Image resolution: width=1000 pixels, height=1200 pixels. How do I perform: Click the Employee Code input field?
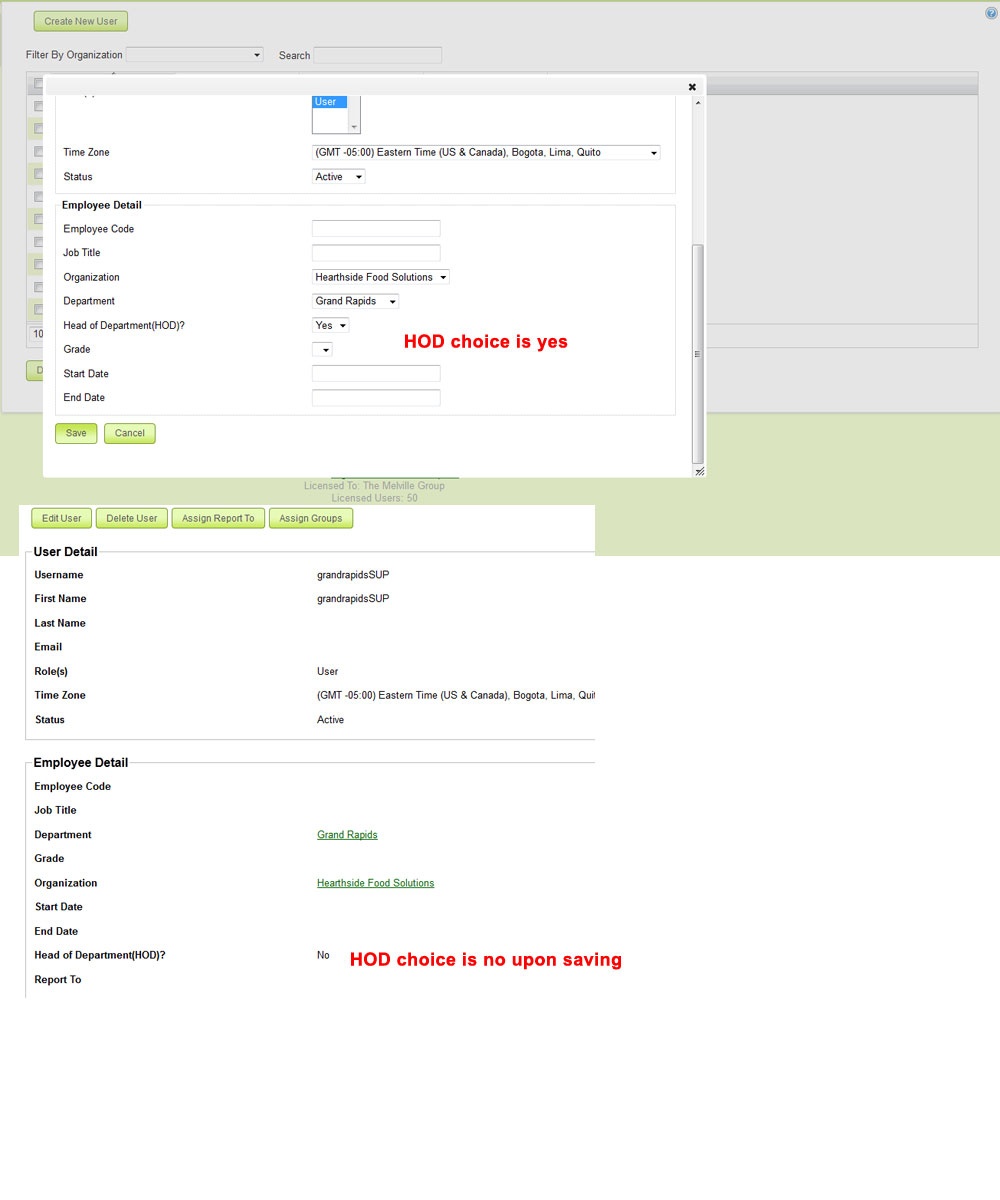click(x=376, y=229)
